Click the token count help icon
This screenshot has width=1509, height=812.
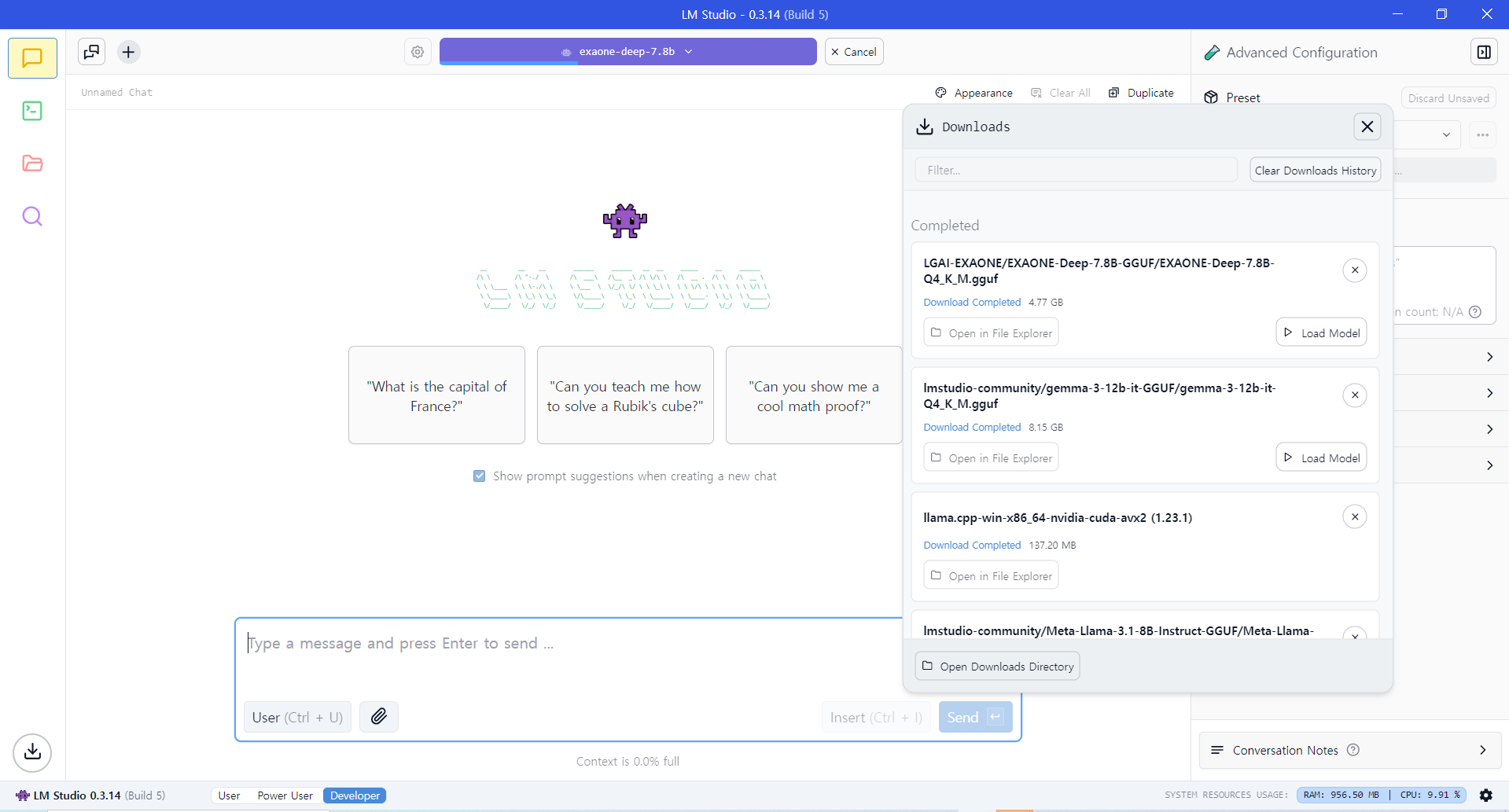[x=1476, y=312]
